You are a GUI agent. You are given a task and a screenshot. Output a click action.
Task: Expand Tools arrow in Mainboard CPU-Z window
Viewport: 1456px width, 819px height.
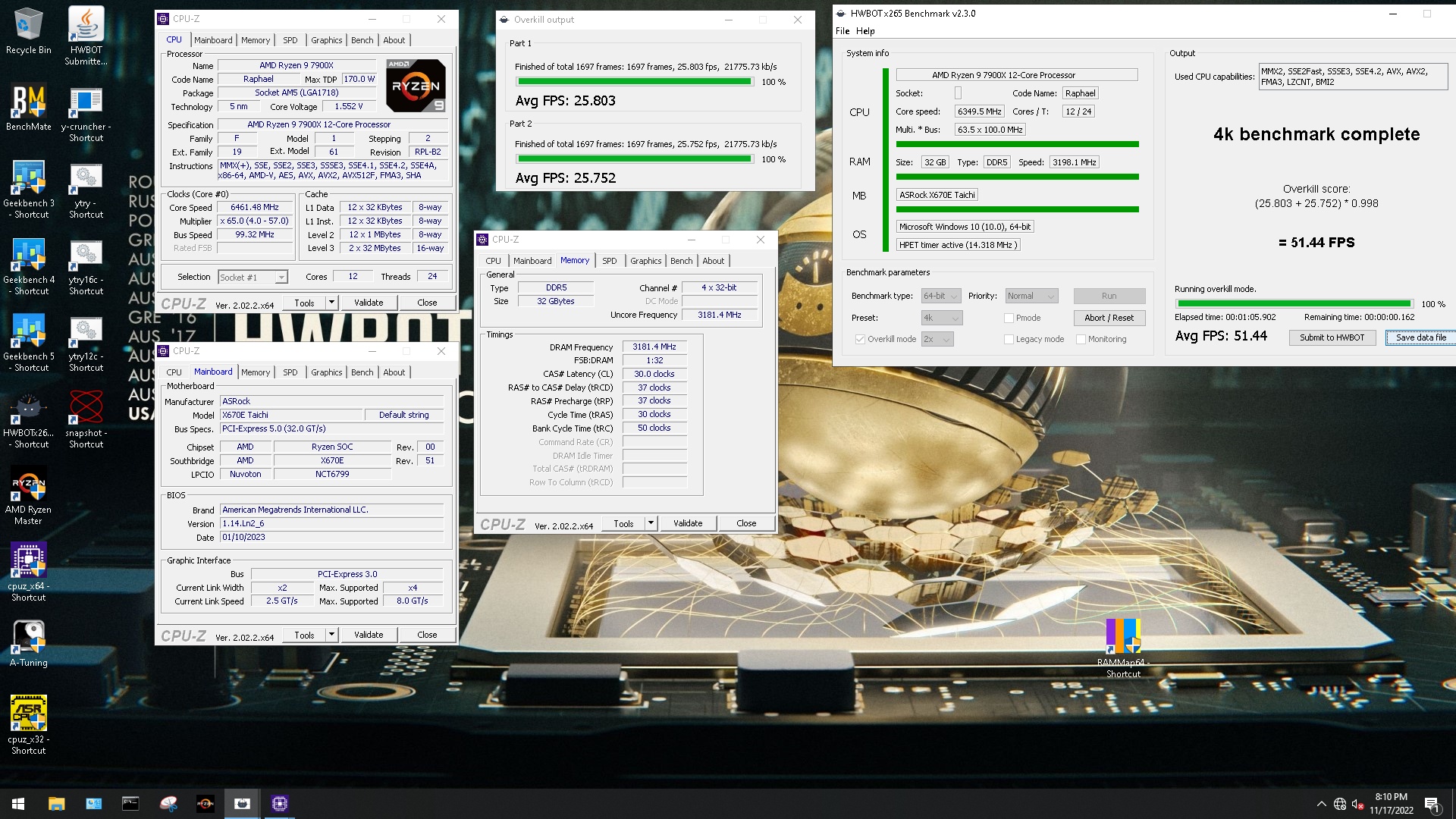[331, 635]
